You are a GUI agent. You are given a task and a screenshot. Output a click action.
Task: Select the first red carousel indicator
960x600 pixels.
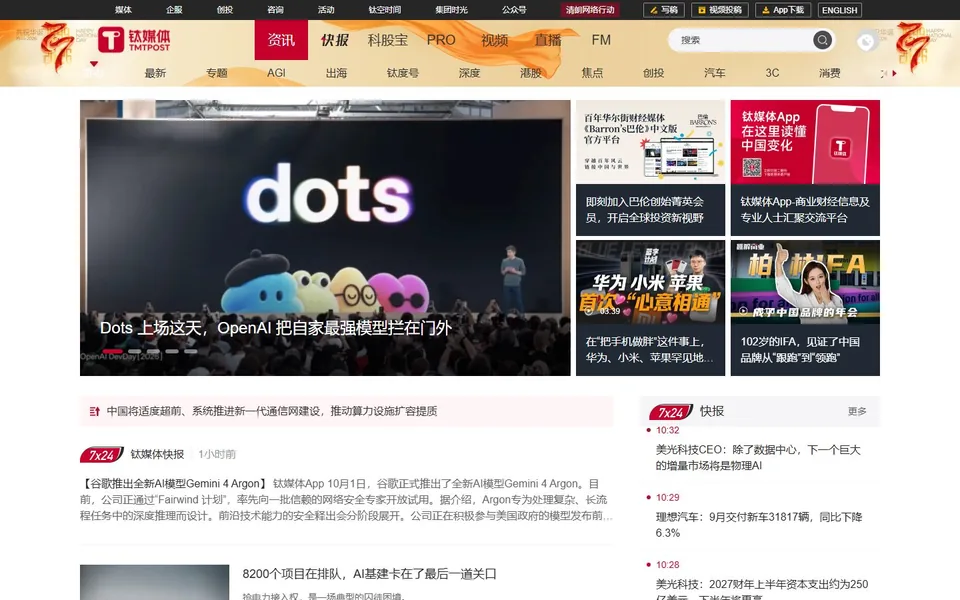point(113,351)
